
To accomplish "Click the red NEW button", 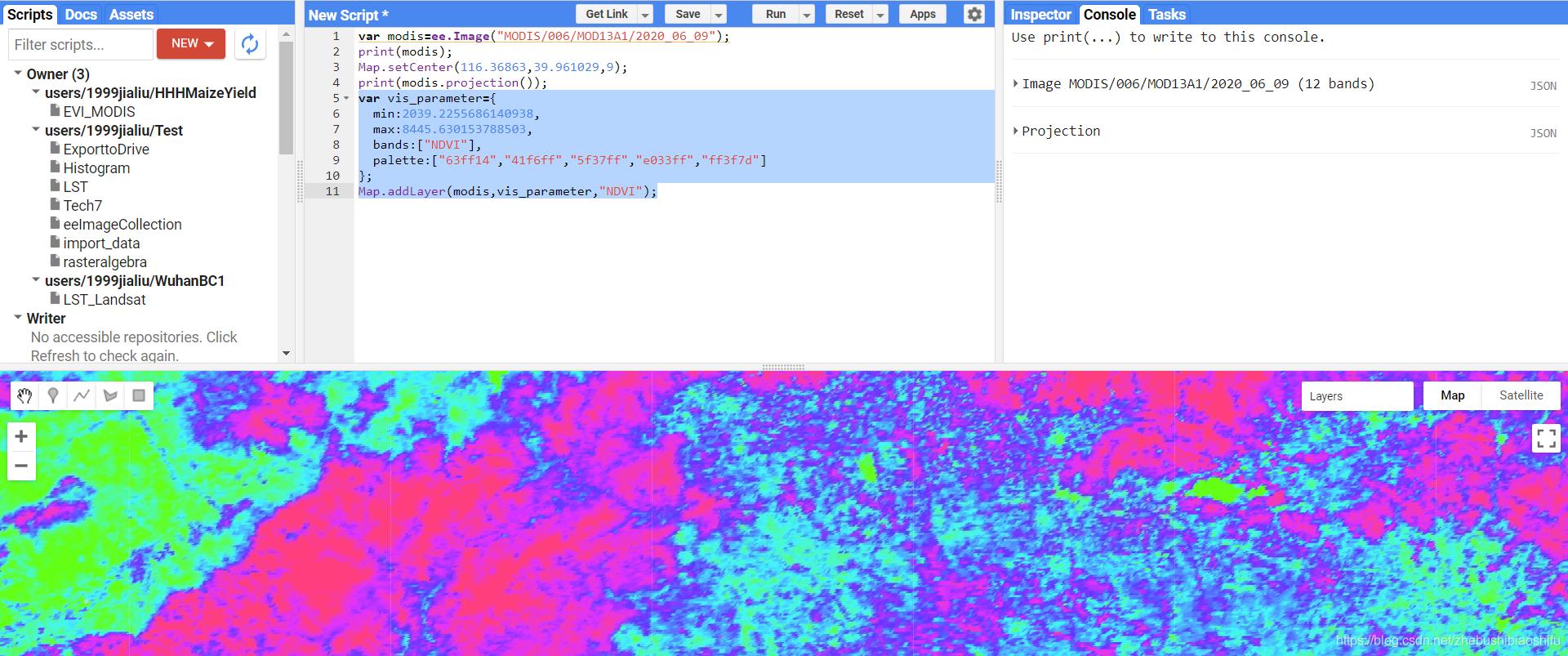I will (191, 44).
